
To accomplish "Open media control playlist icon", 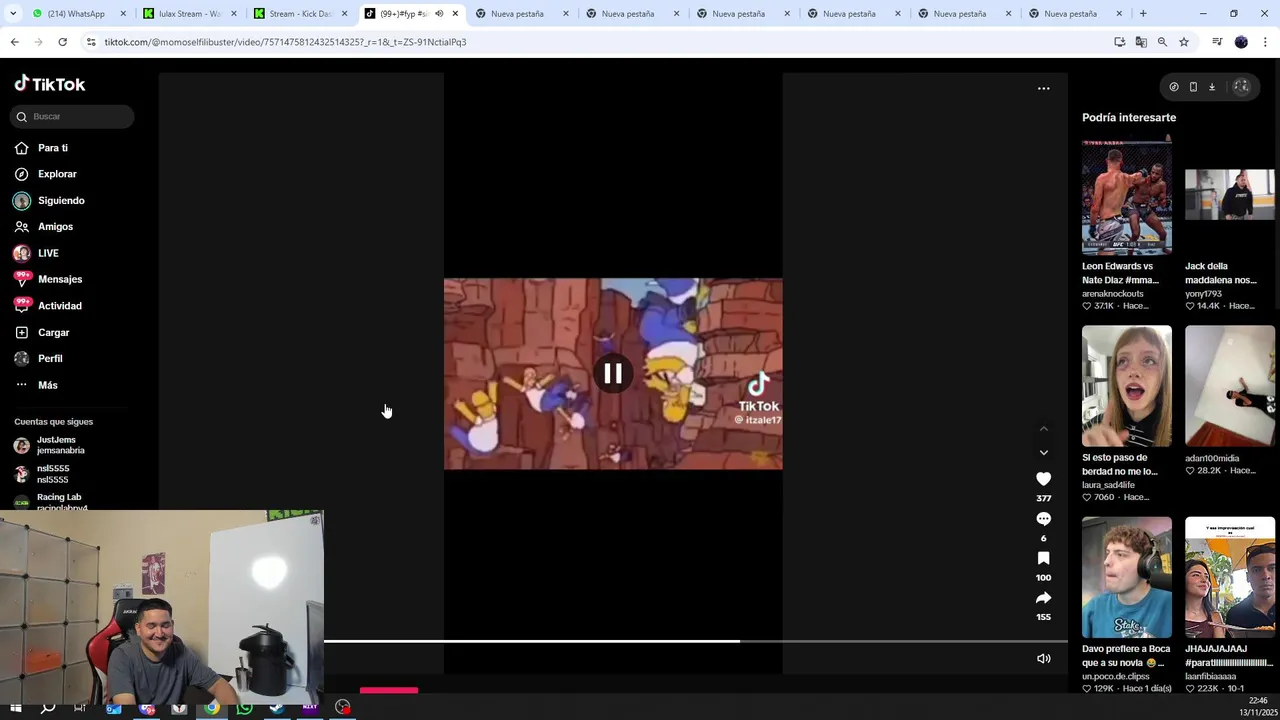I will tap(1217, 42).
